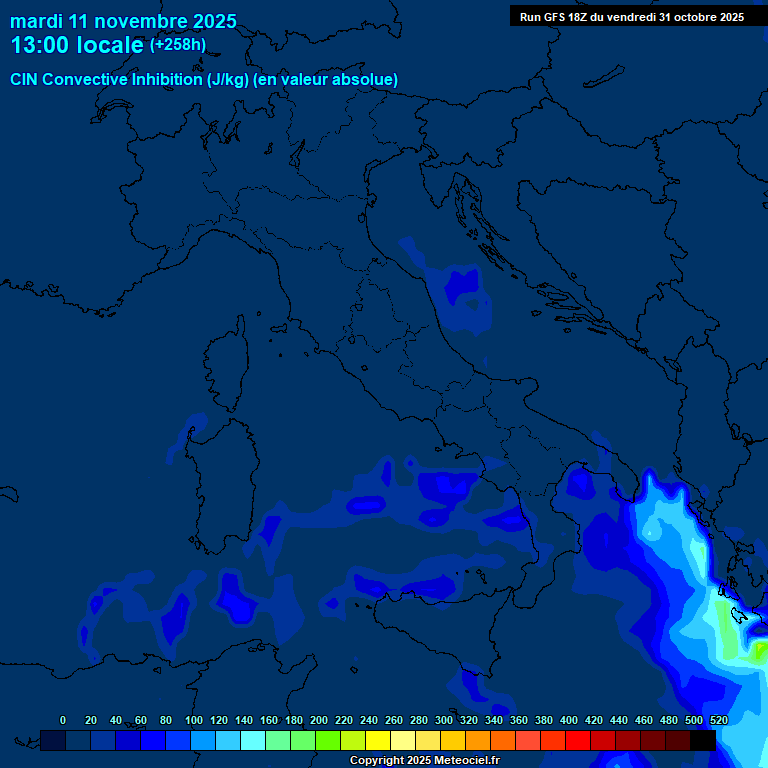Click the '300' legend scale value

point(444,720)
